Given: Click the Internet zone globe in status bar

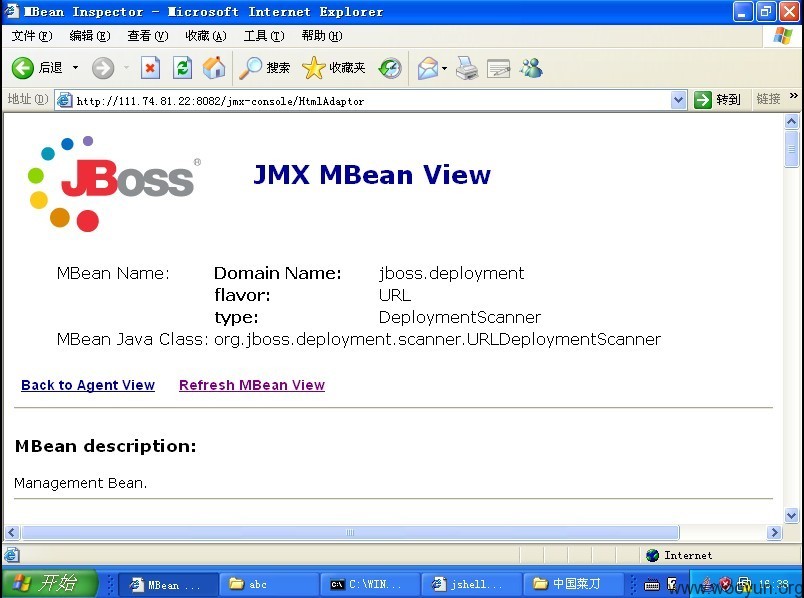Looking at the screenshot, I should [x=652, y=555].
